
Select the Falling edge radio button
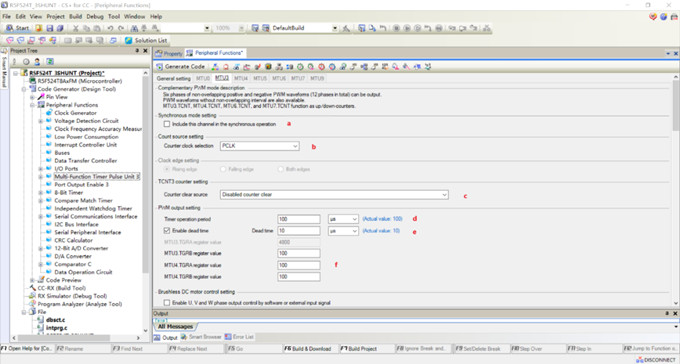click(223, 169)
